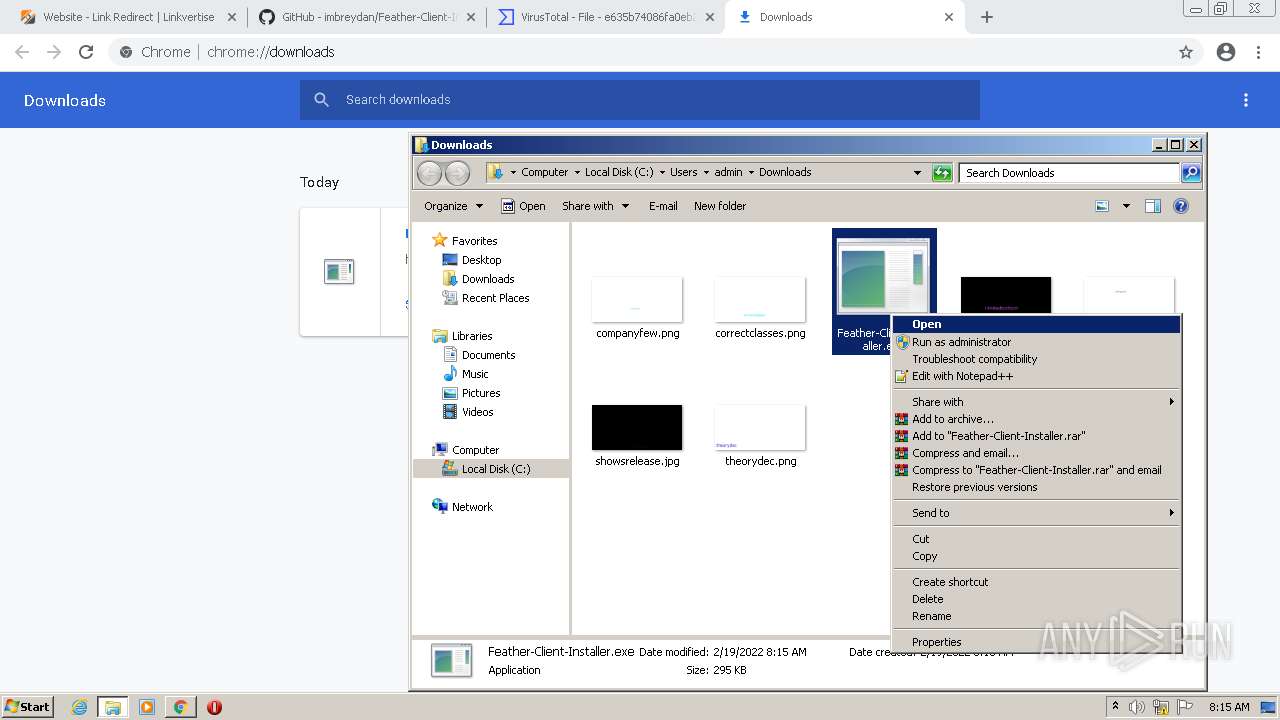Open the Share with toolbar dropdown
The image size is (1280, 720).
tap(596, 206)
